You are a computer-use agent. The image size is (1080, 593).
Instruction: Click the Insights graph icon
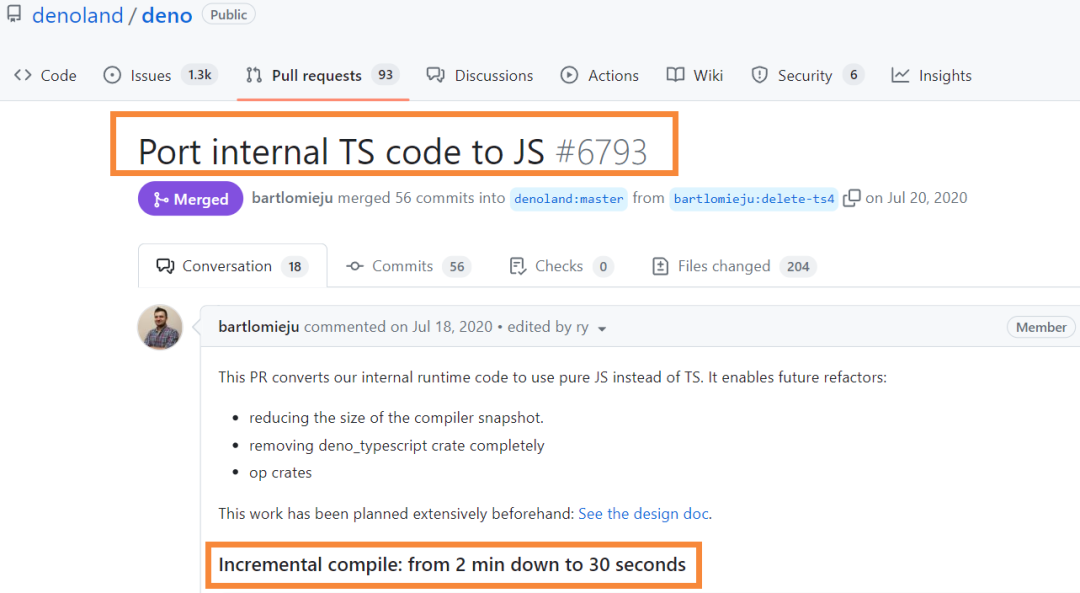(x=901, y=75)
